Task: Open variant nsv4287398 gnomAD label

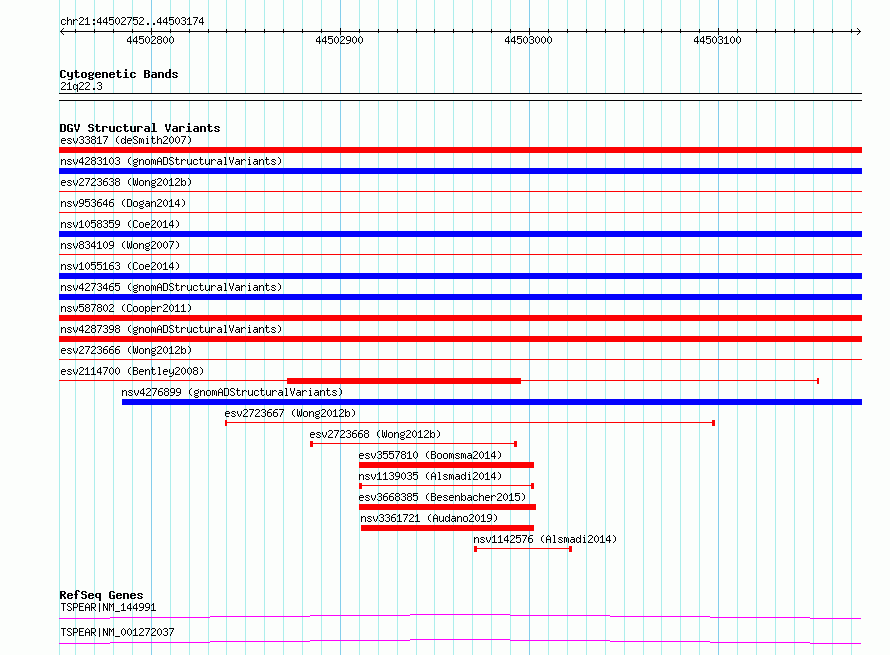Action: (x=171, y=329)
